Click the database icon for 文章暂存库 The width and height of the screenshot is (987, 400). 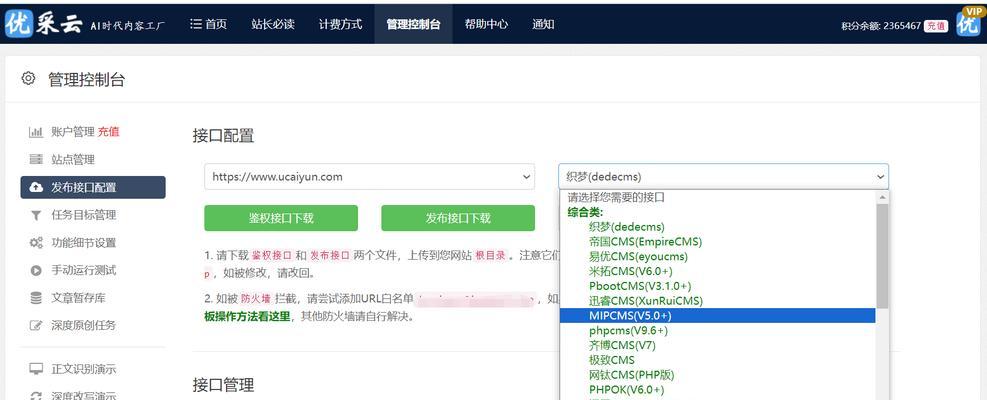click(x=36, y=298)
